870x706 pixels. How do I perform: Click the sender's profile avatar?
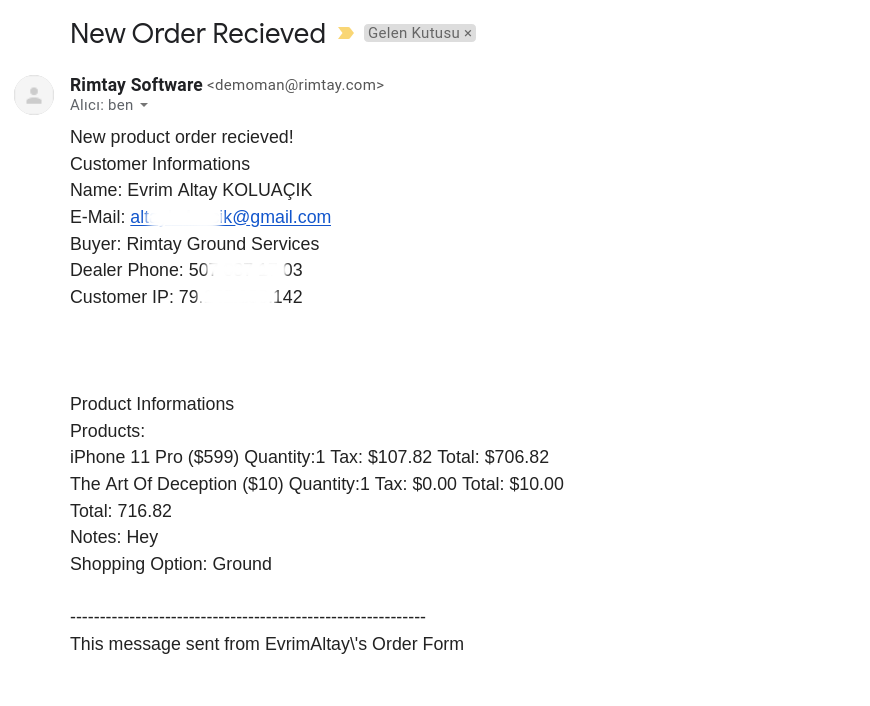coord(34,95)
